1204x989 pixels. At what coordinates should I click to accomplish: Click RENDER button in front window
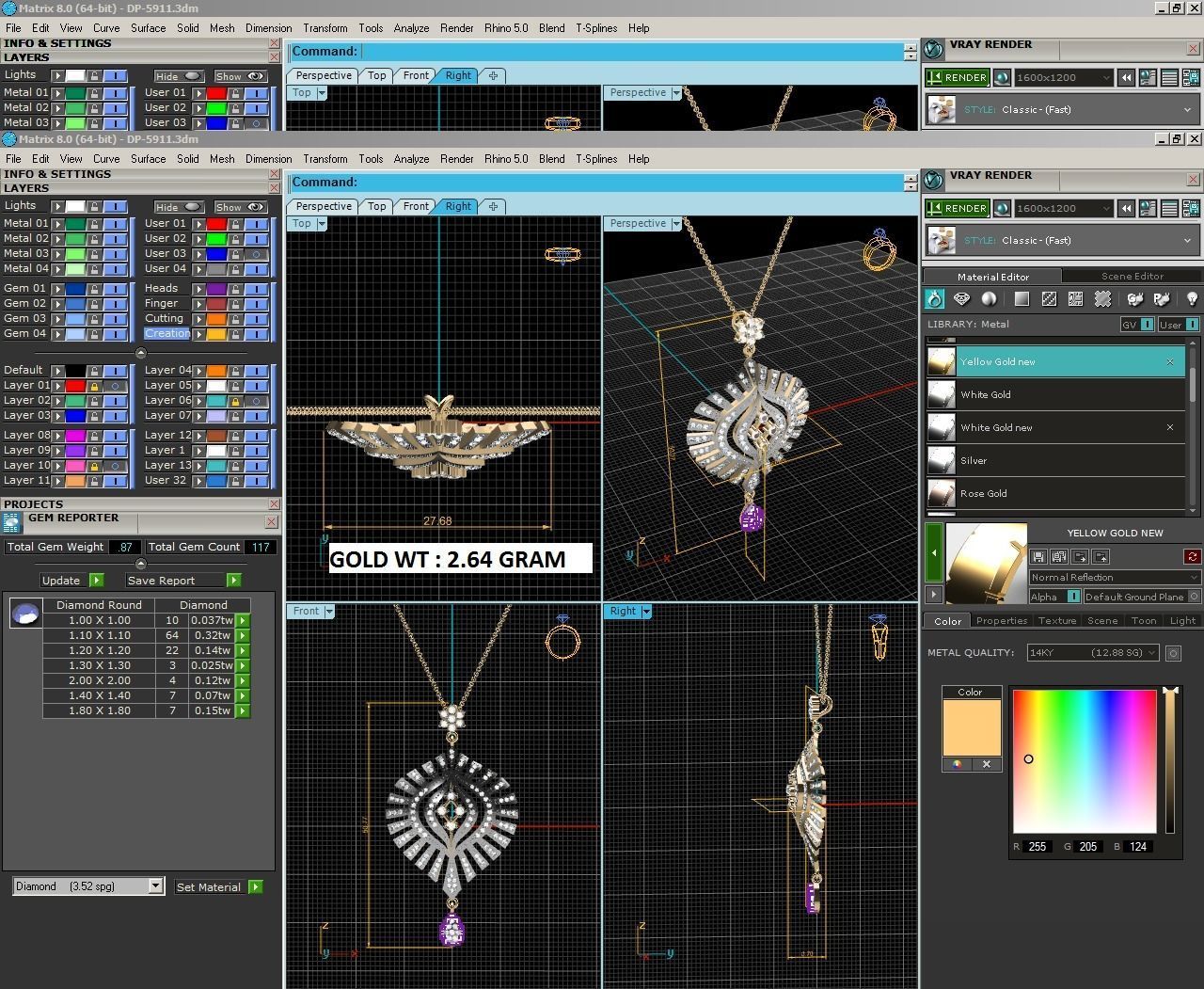pyautogui.click(x=958, y=209)
